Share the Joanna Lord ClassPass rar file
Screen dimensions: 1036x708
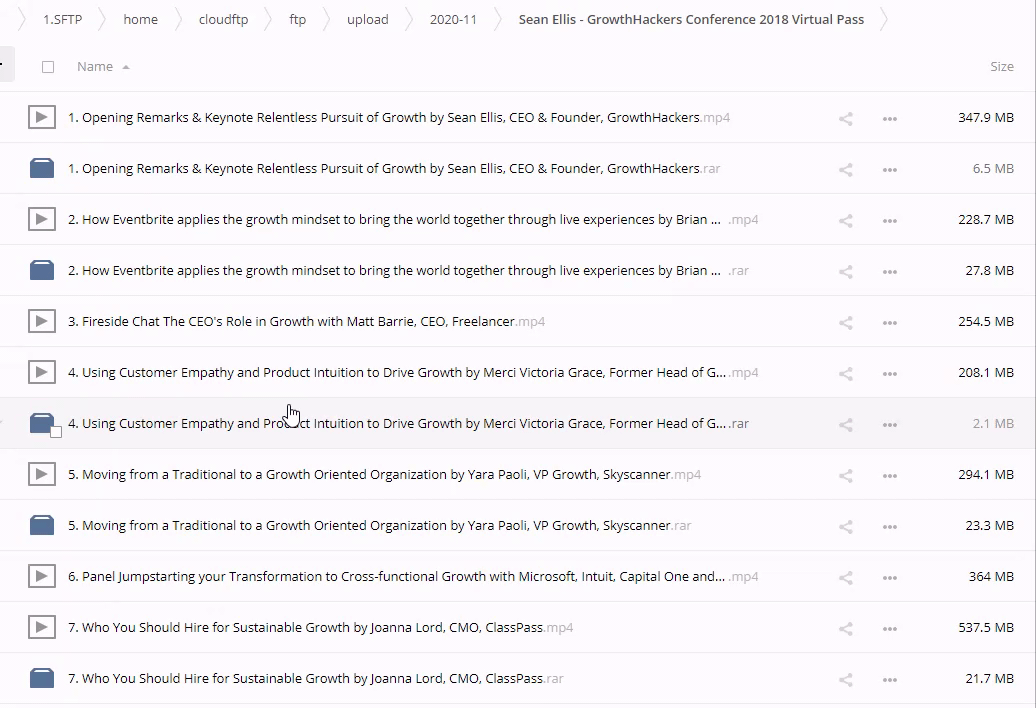(x=845, y=679)
